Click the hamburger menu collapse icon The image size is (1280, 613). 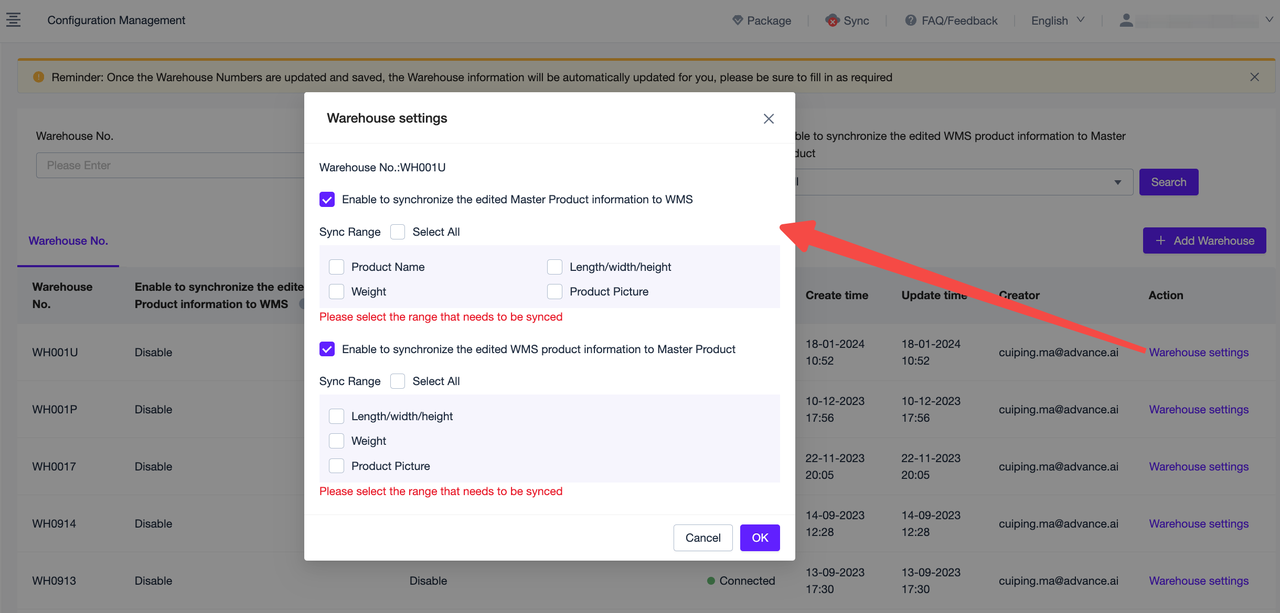13,20
